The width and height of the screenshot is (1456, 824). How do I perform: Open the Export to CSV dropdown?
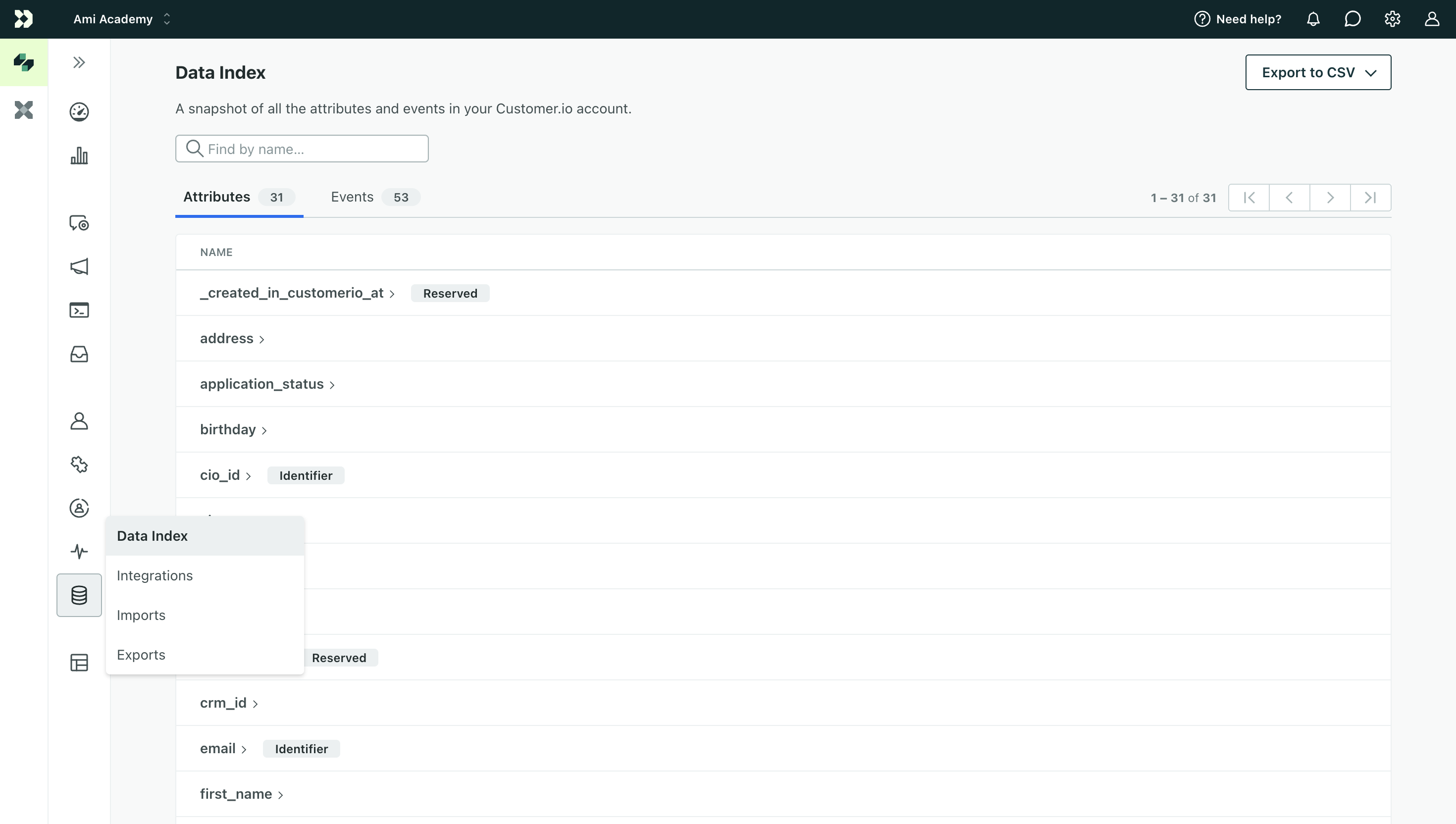(x=1318, y=72)
